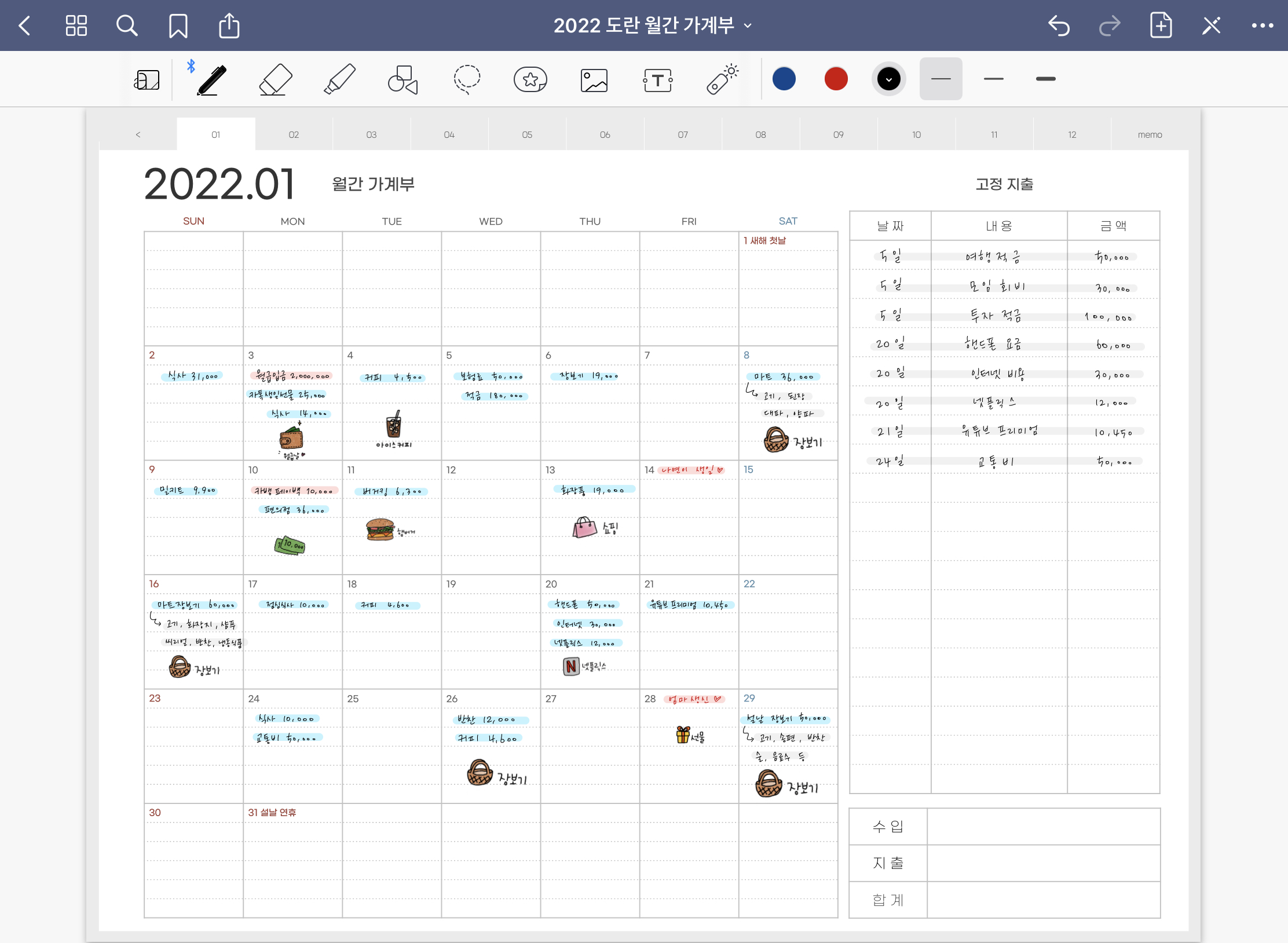Expand the document title dropdown

(x=748, y=25)
